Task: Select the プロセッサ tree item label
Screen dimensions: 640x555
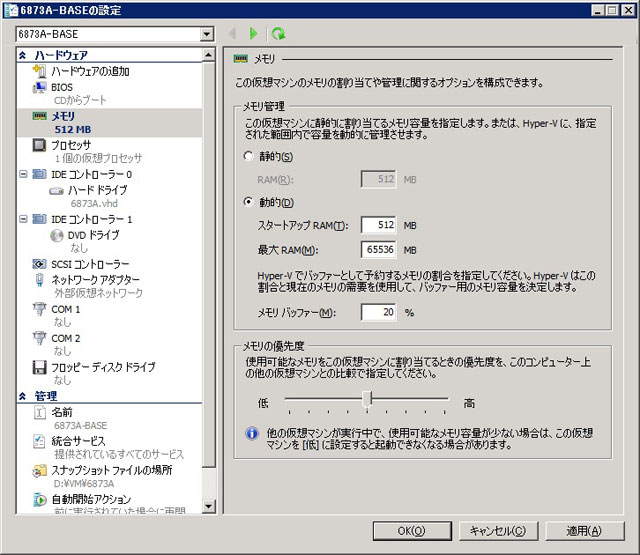Action: pyautogui.click(x=71, y=145)
